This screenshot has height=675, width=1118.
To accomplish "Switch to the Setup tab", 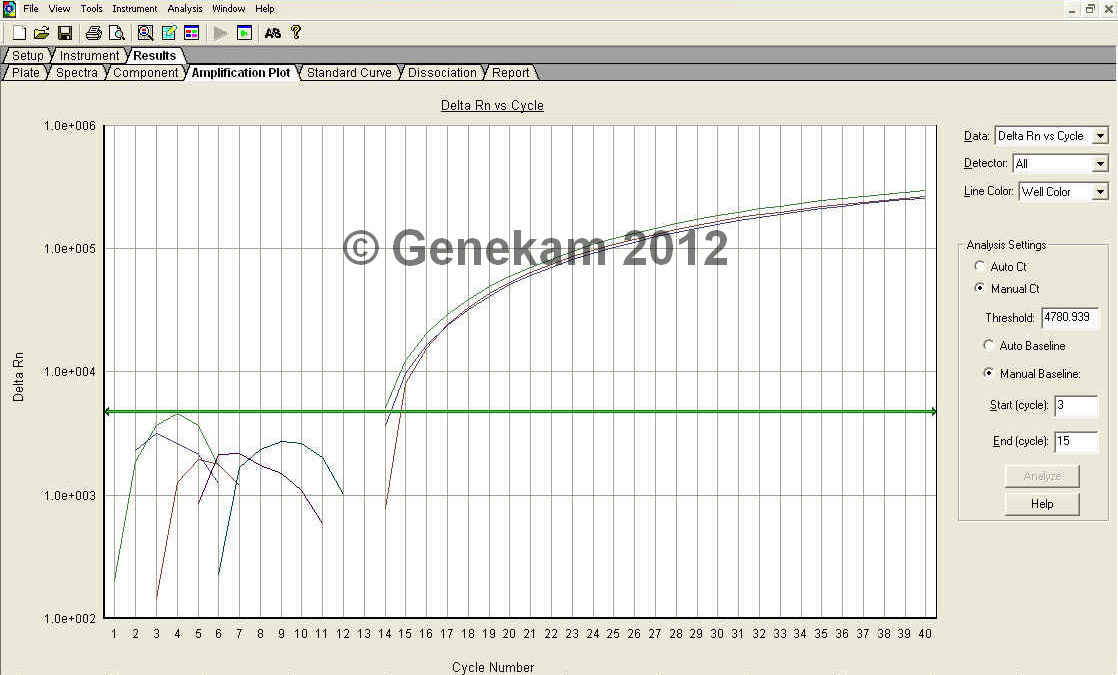I will tap(27, 56).
